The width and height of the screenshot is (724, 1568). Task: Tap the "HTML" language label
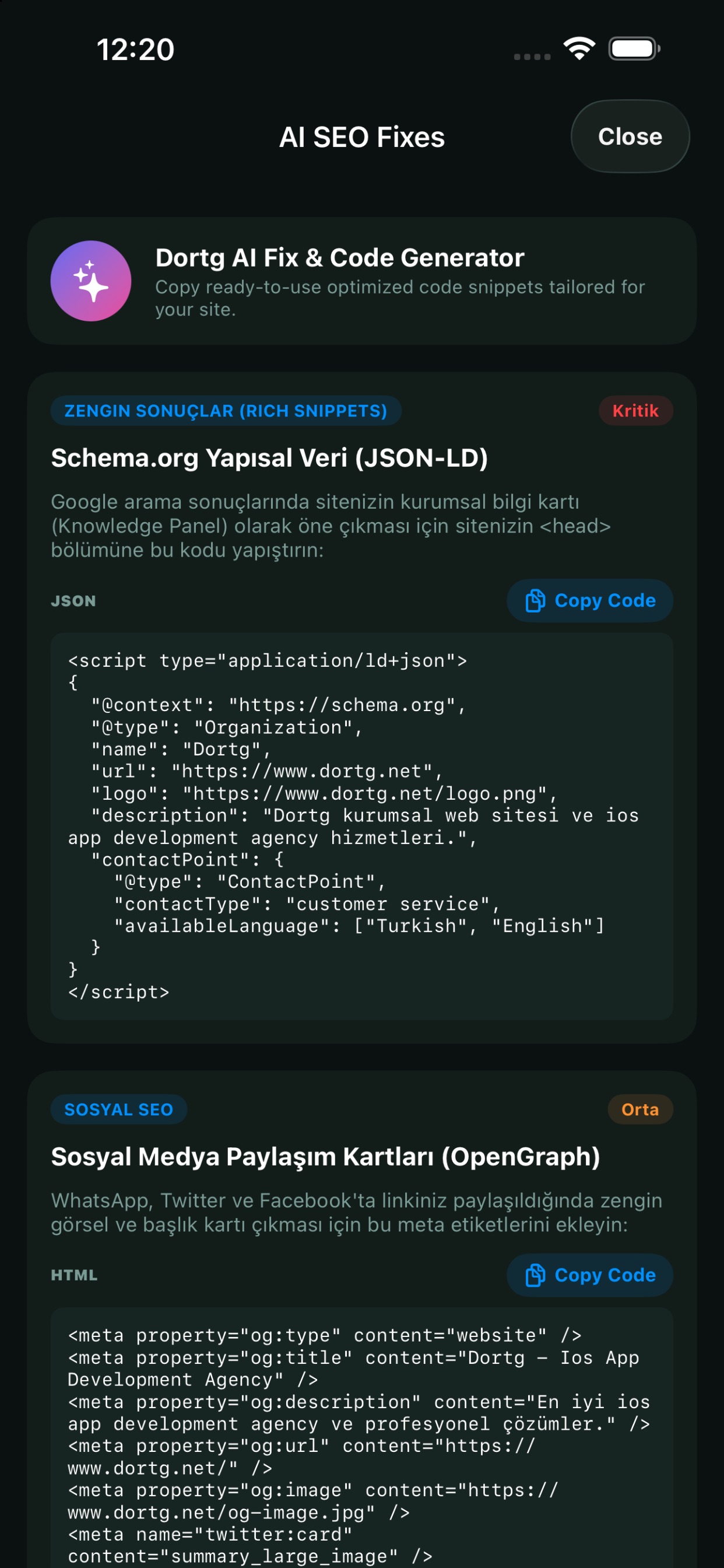[x=74, y=1275]
